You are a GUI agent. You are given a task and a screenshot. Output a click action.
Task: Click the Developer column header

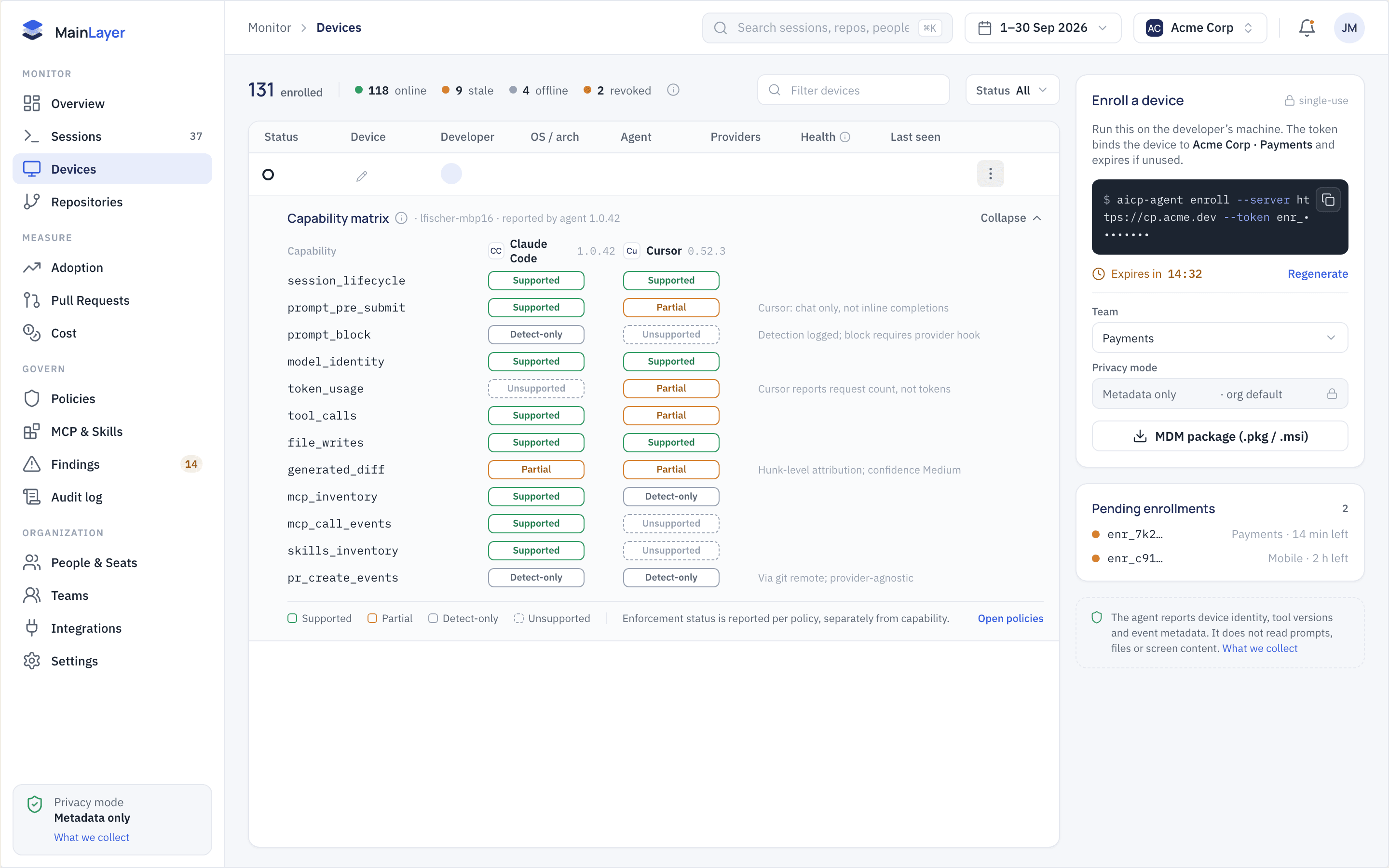click(467, 137)
